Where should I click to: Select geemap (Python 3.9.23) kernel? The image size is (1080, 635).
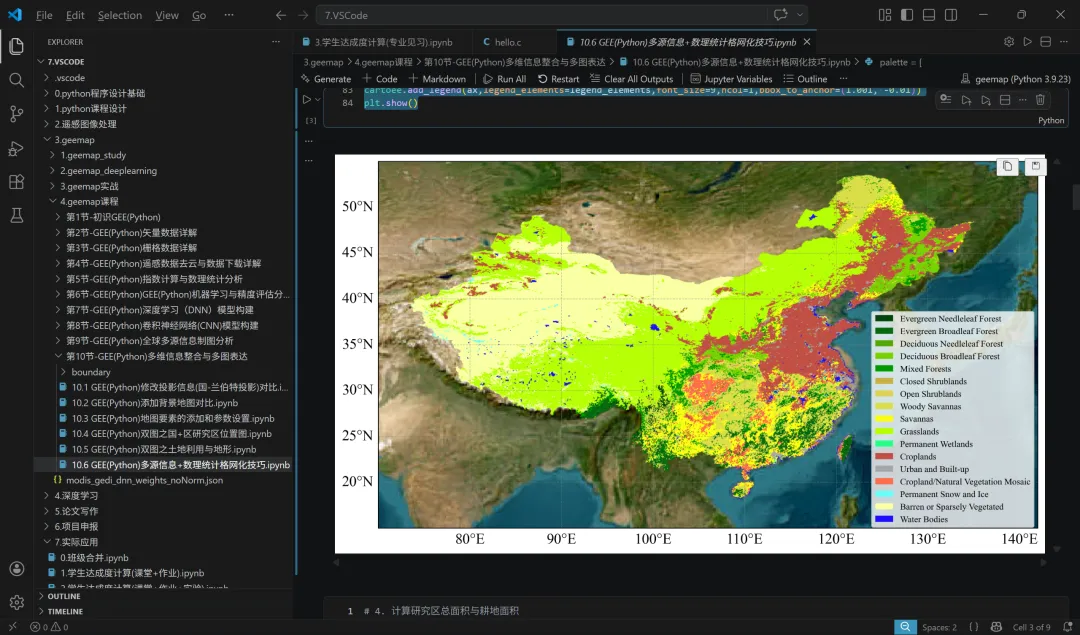click(x=1015, y=79)
